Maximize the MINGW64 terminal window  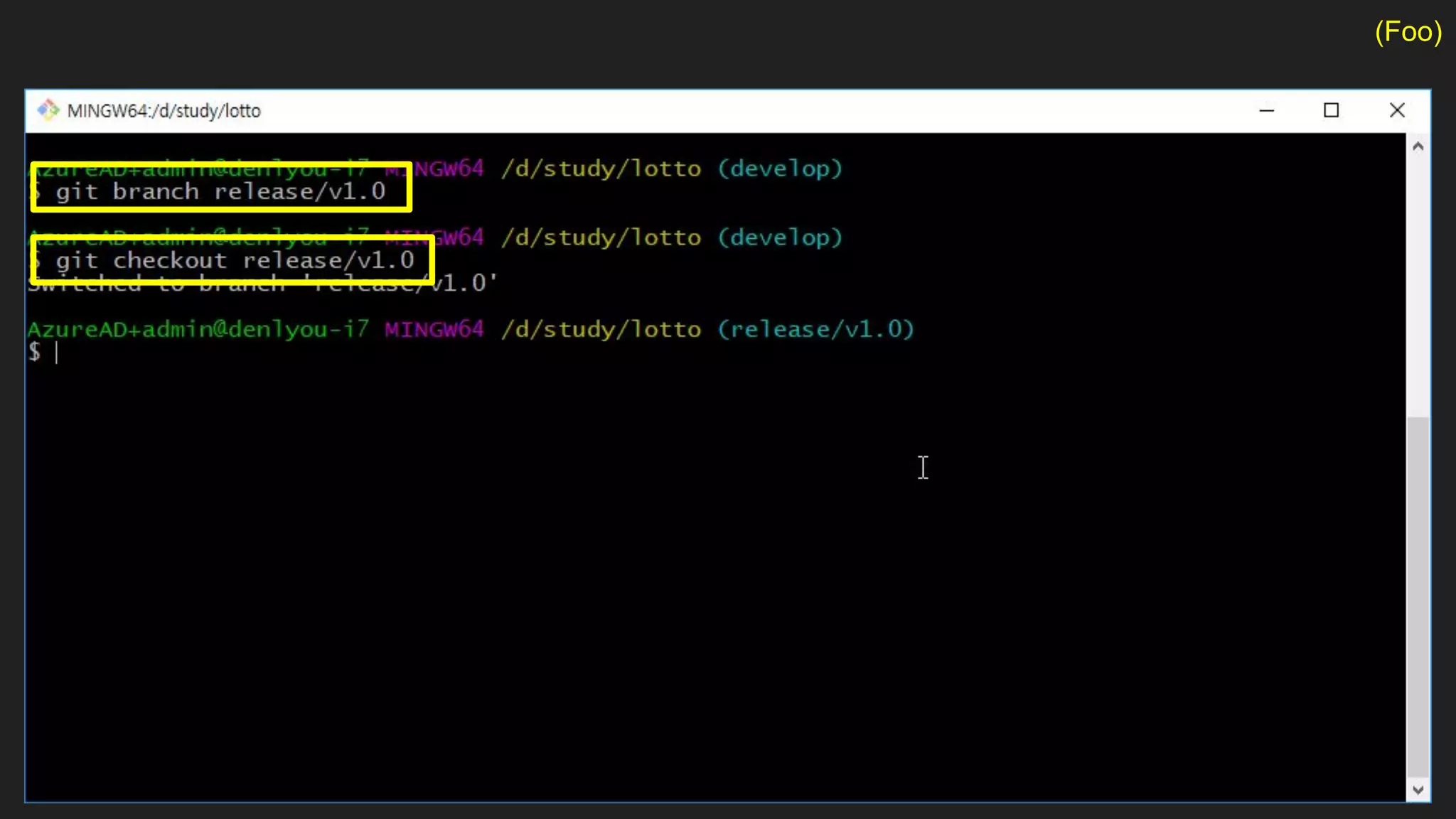[1331, 110]
